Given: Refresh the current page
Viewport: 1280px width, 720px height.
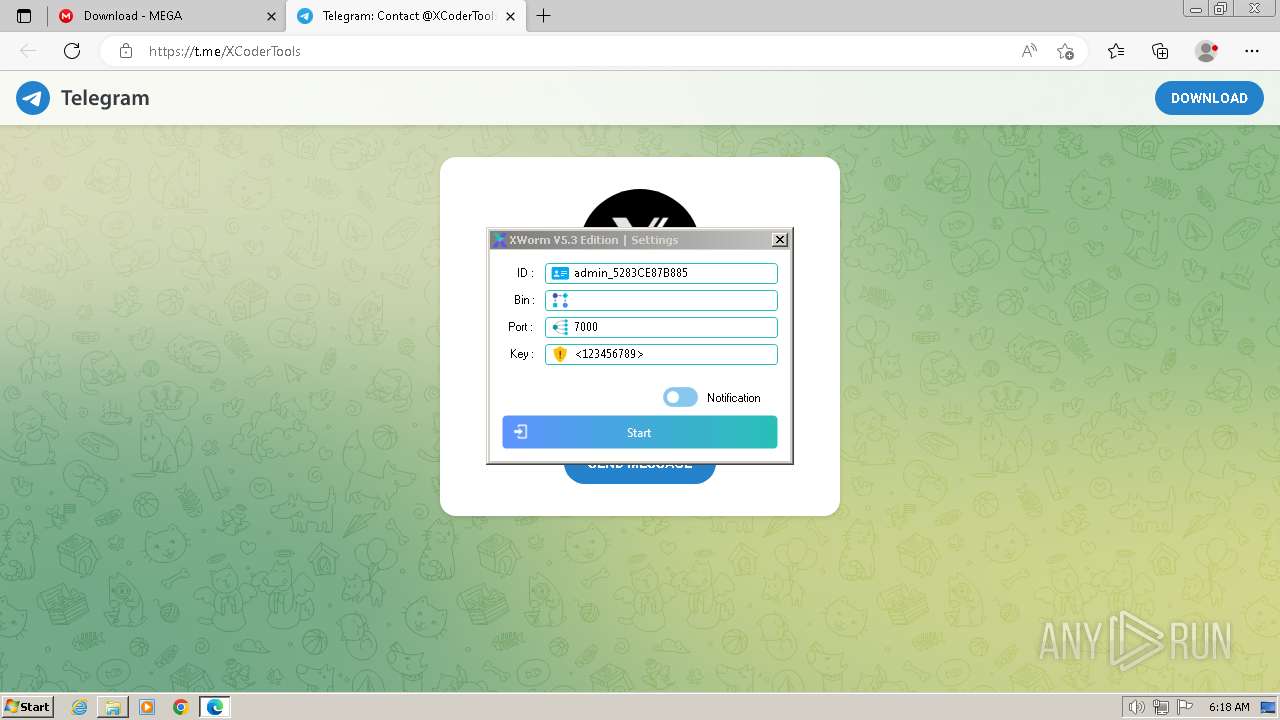Looking at the screenshot, I should pos(71,51).
